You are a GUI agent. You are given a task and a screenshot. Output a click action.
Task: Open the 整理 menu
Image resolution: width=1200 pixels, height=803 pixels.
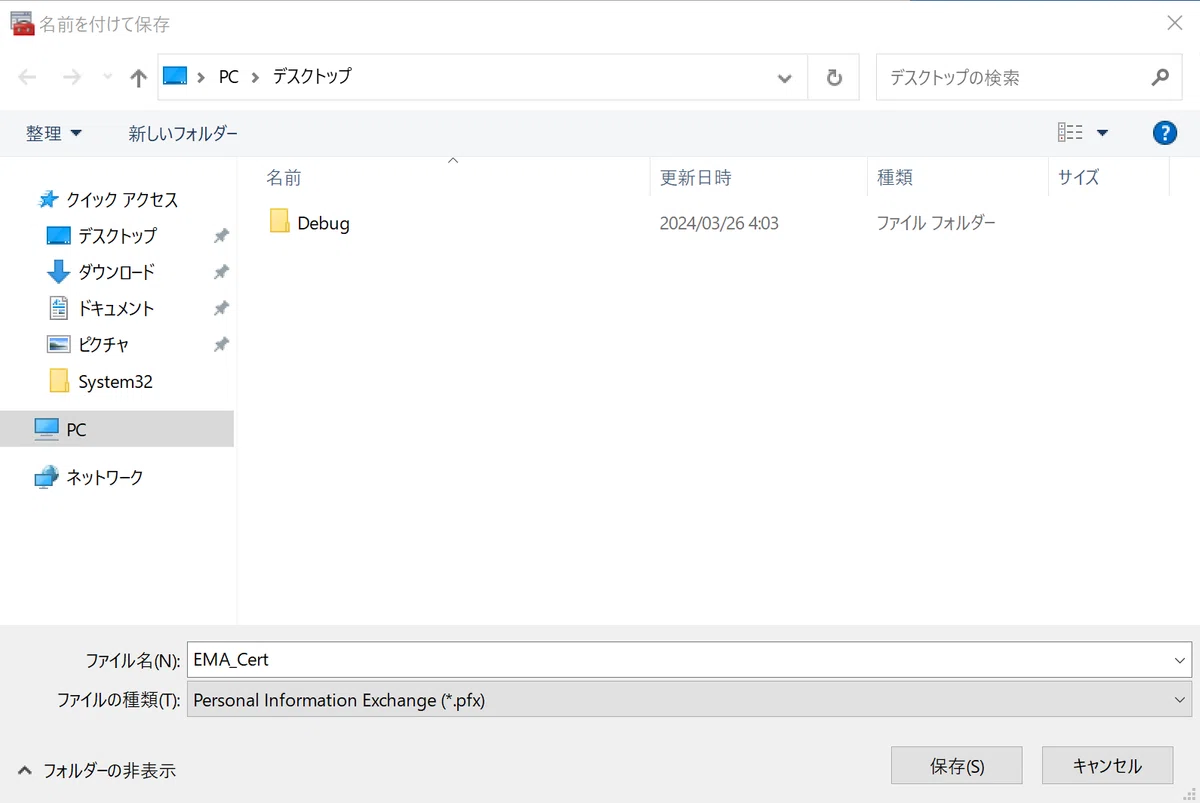pos(54,133)
